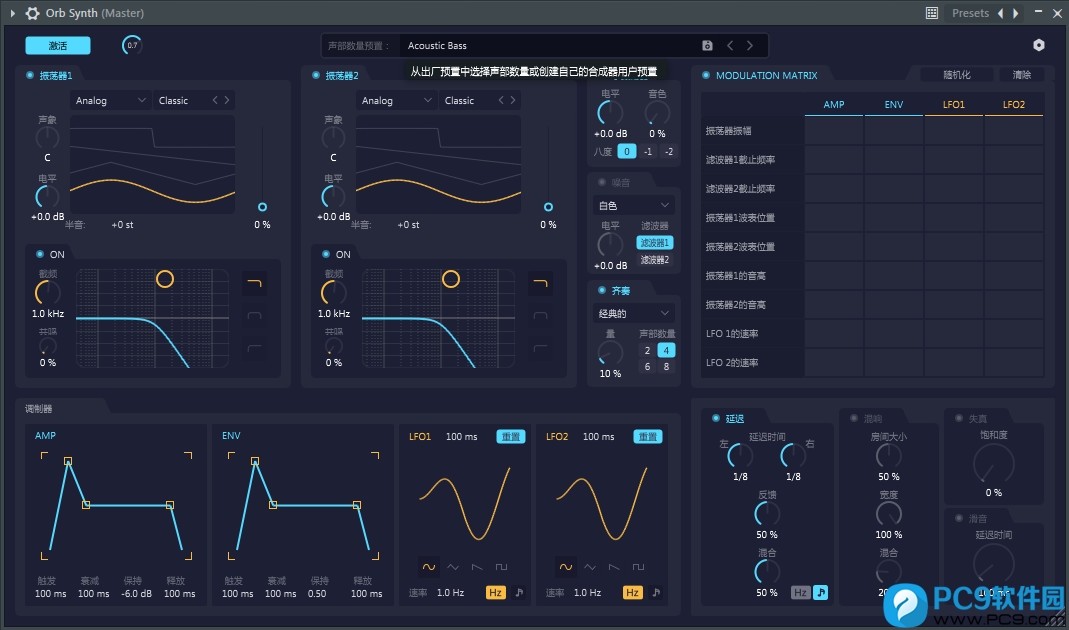Select AMP column in modulation matrix

pyautogui.click(x=834, y=104)
